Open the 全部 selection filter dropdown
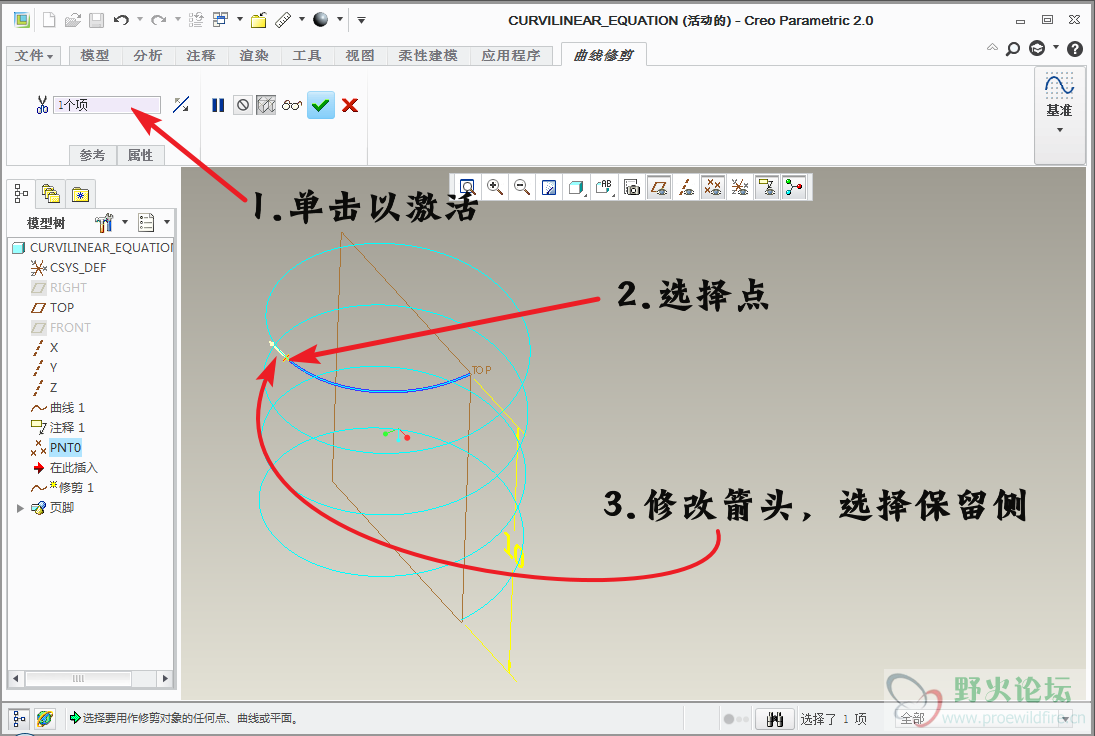1095x736 pixels. tap(1066, 719)
